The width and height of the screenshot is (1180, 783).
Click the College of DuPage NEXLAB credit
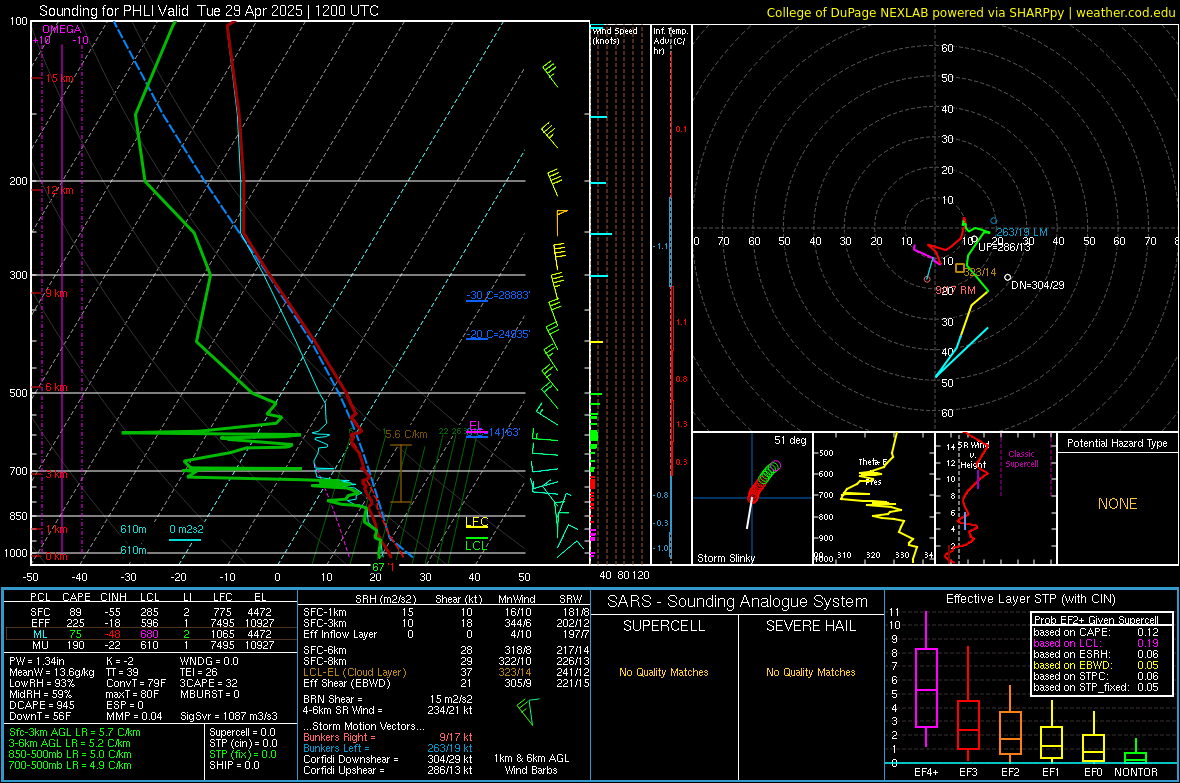tap(970, 12)
